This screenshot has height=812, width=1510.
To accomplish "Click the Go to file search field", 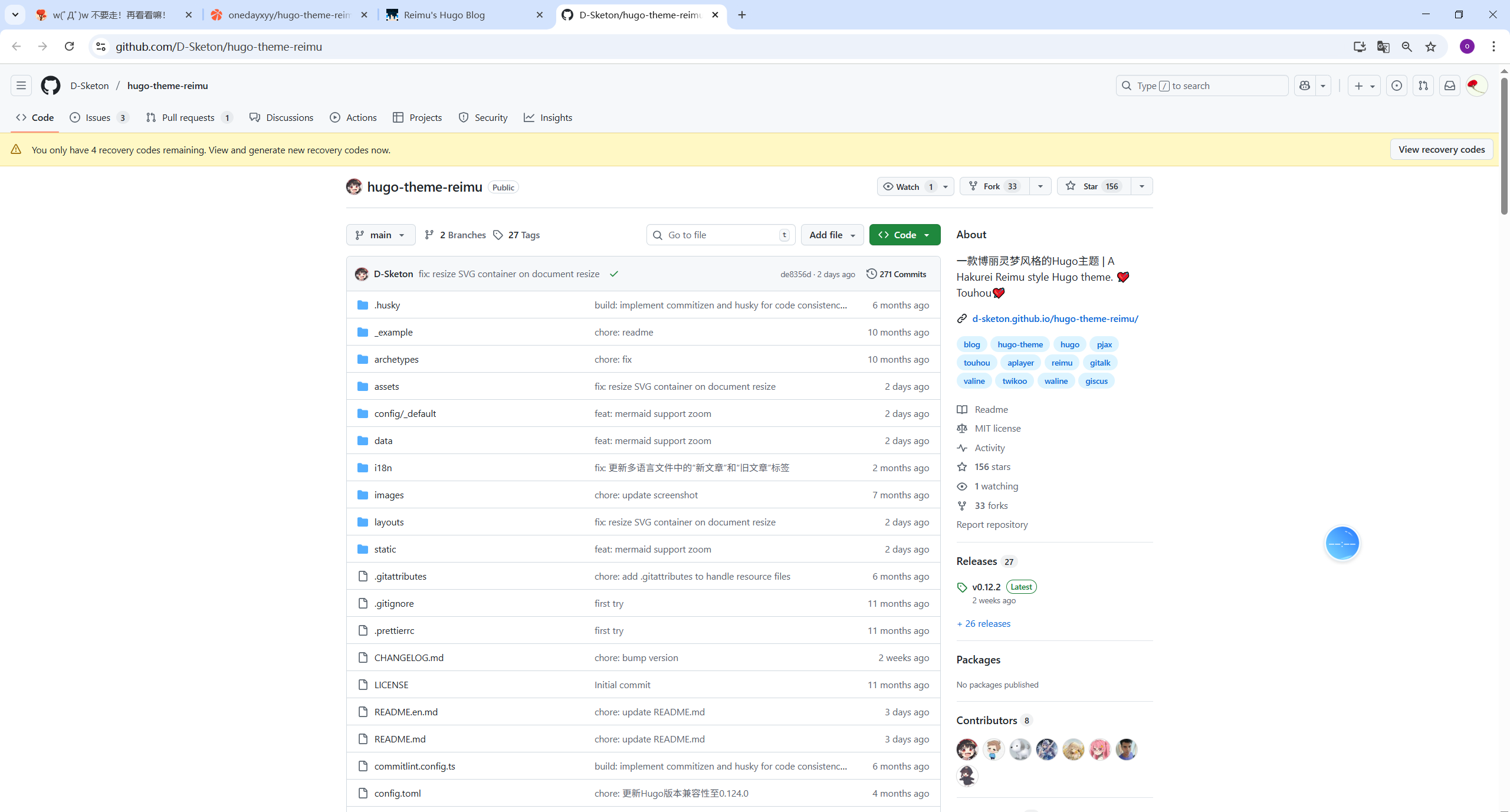I will pos(720,235).
